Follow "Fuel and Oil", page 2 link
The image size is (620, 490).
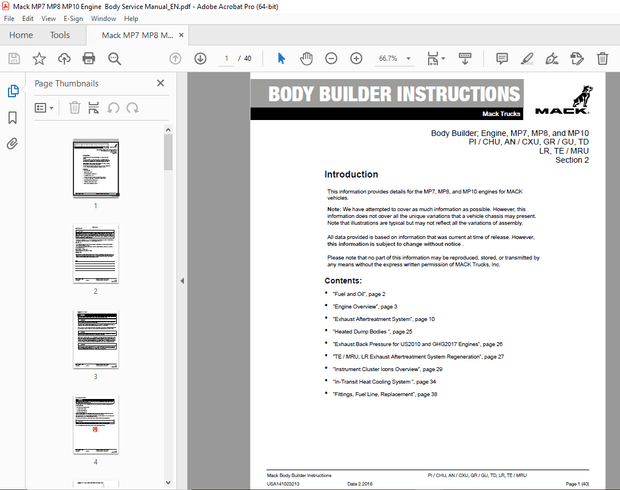(x=359, y=294)
